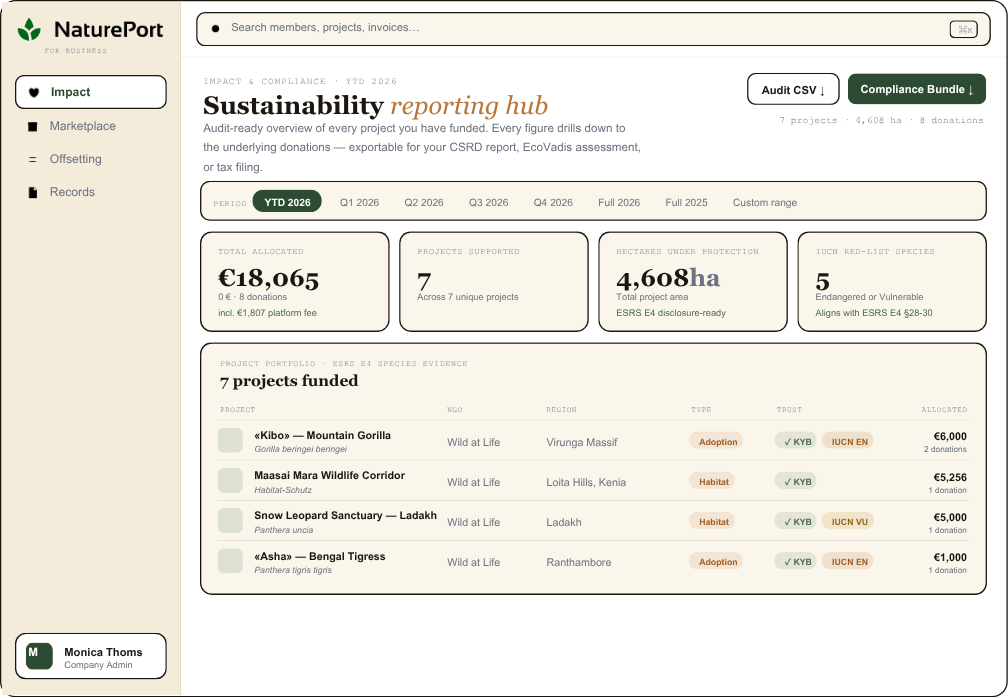Choose the Custom range period
The height and width of the screenshot is (698, 1008).
pos(765,202)
